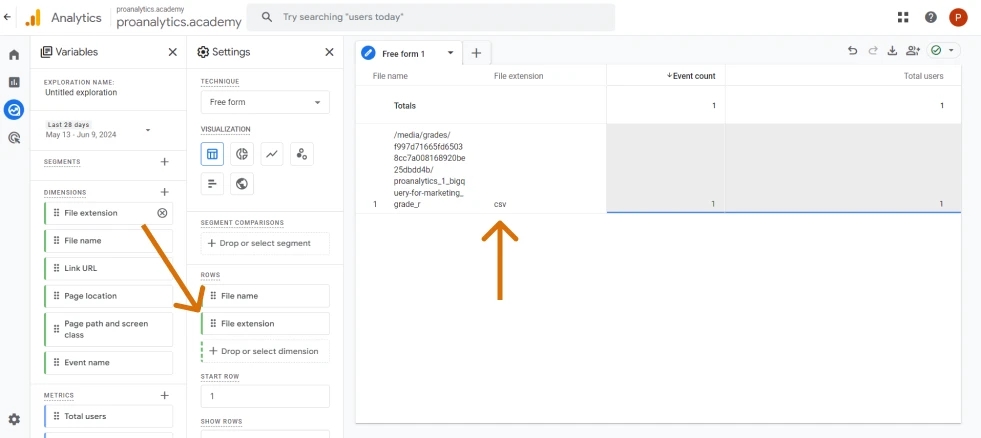
Task: Select the bar chart visualization
Action: [212, 183]
